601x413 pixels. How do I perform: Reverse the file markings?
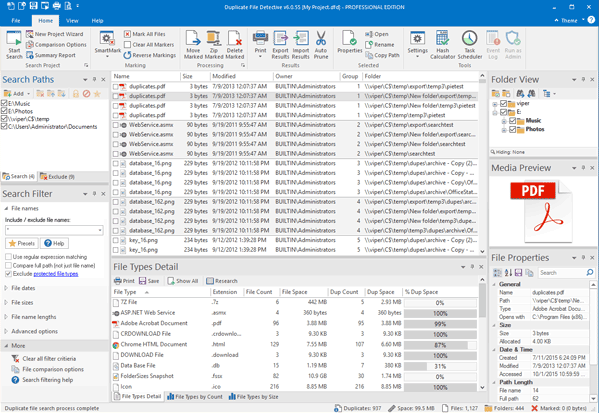tap(149, 55)
